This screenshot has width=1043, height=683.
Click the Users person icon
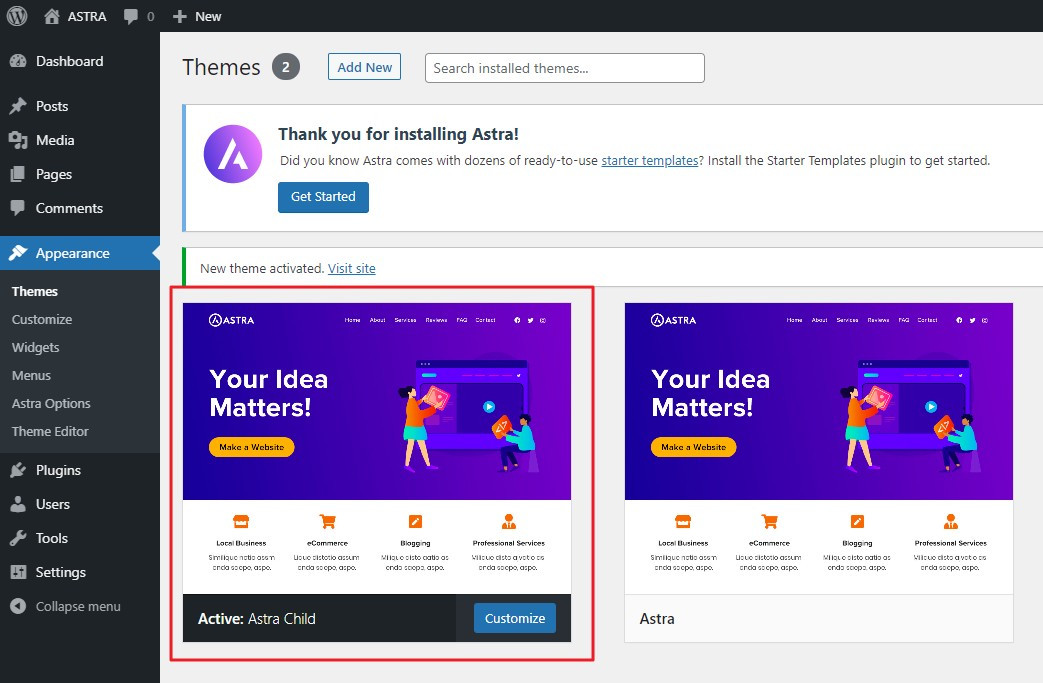pyautogui.click(x=19, y=504)
